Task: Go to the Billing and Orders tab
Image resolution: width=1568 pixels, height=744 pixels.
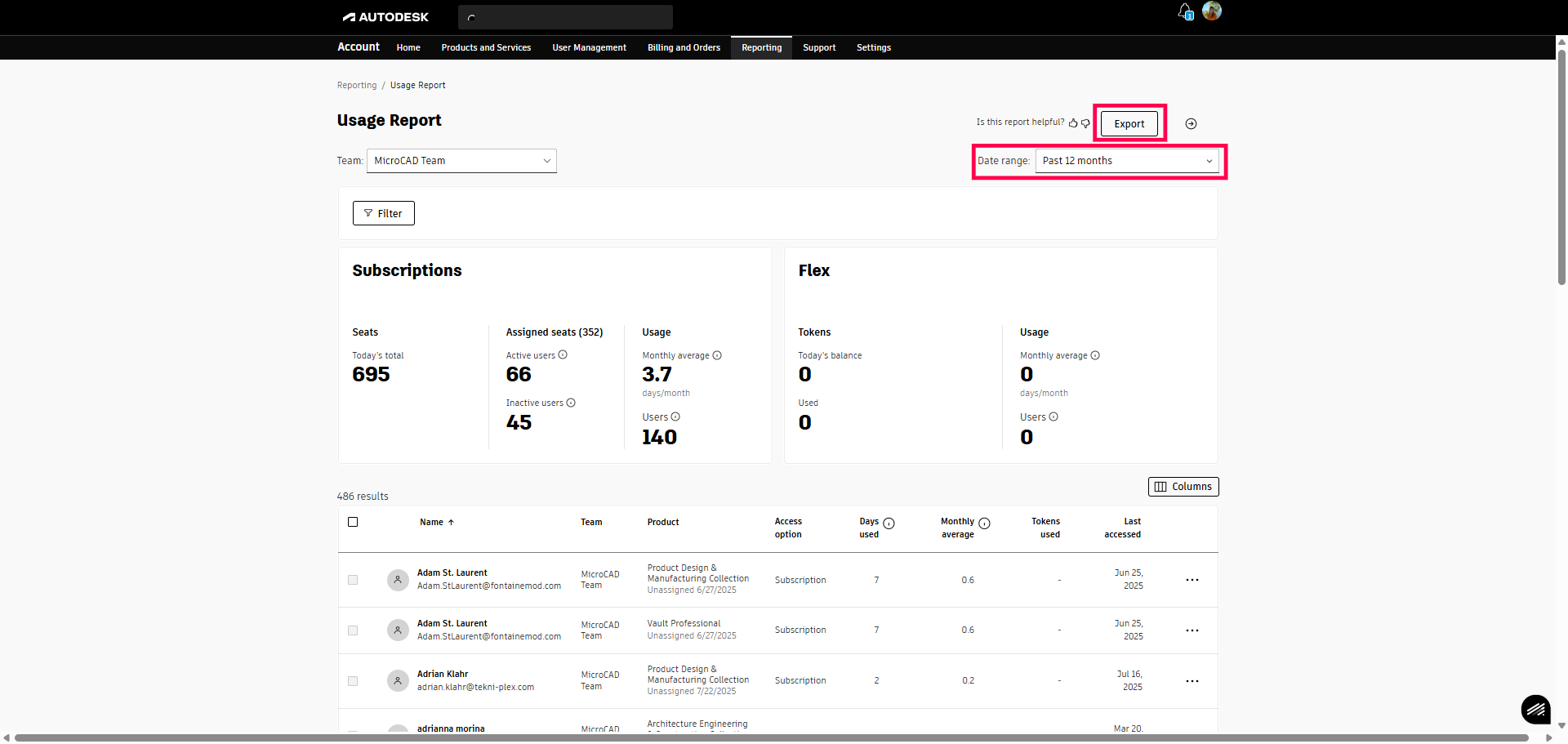Action: [684, 48]
